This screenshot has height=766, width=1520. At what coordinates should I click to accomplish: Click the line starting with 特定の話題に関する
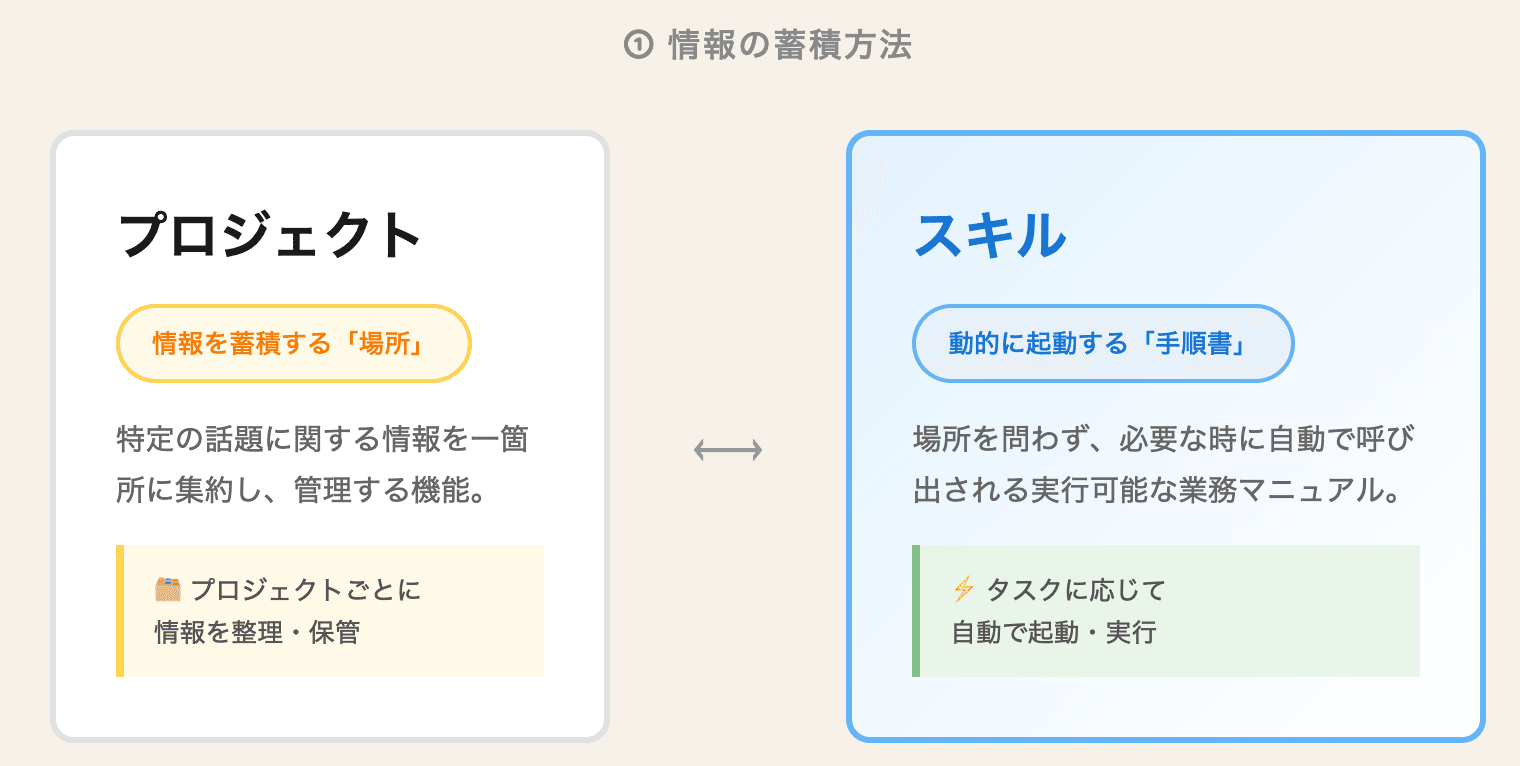322,439
